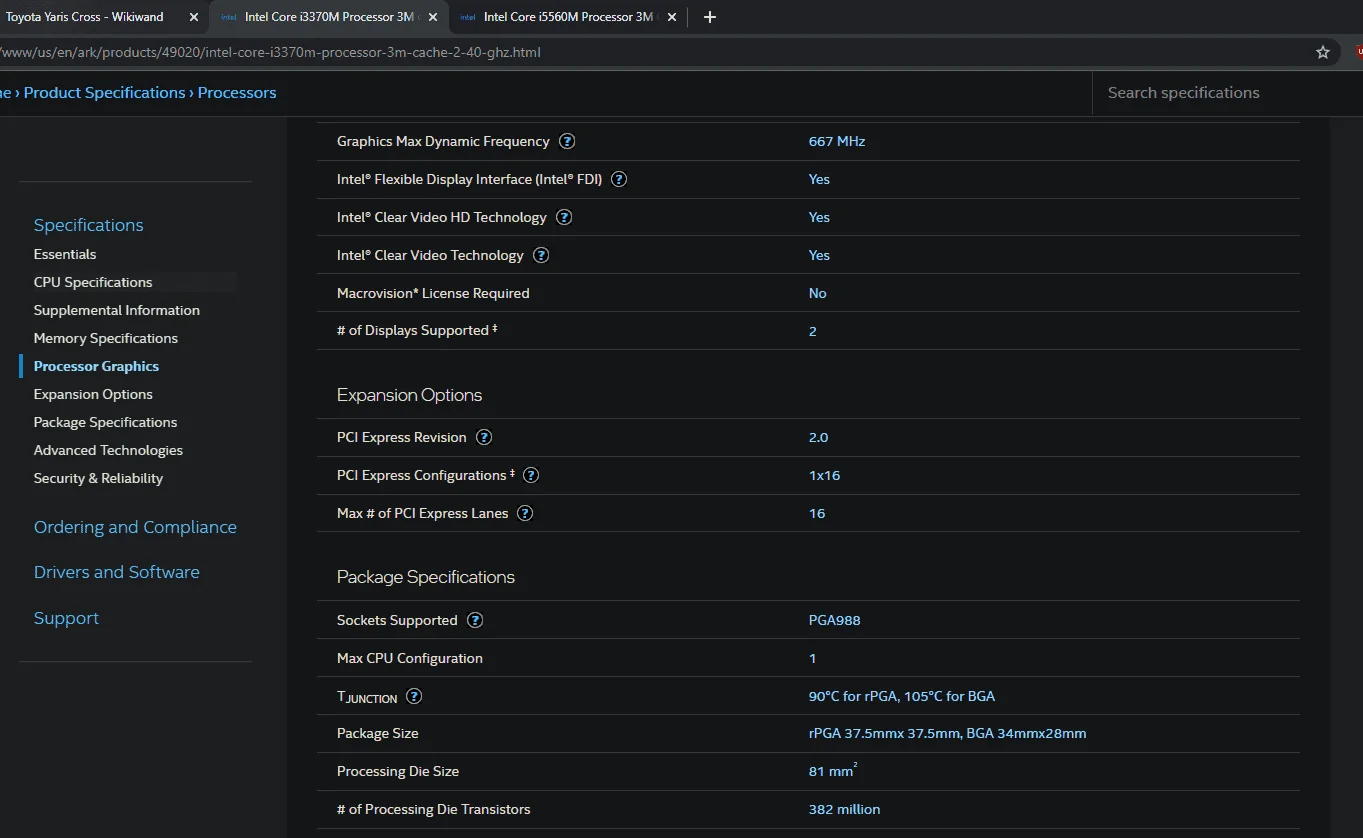Click the 382 million transistors value
1363x838 pixels.
(845, 809)
